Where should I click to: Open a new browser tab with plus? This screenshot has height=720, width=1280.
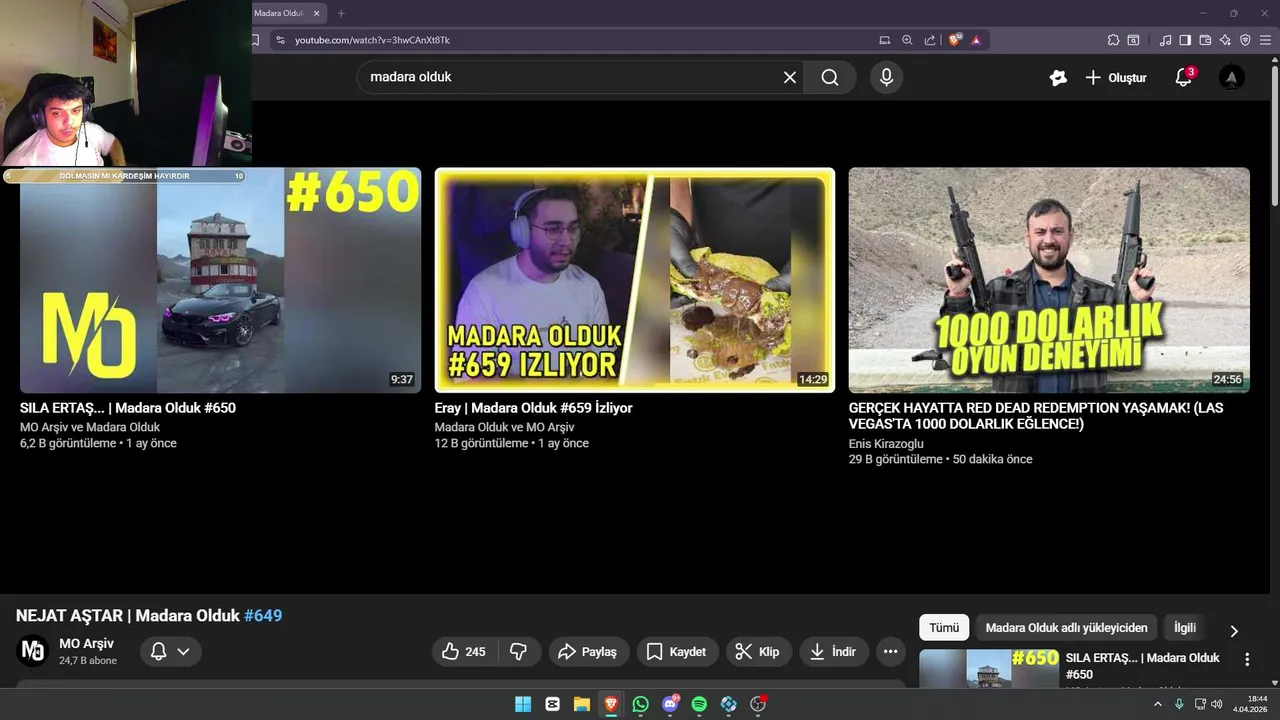point(341,13)
